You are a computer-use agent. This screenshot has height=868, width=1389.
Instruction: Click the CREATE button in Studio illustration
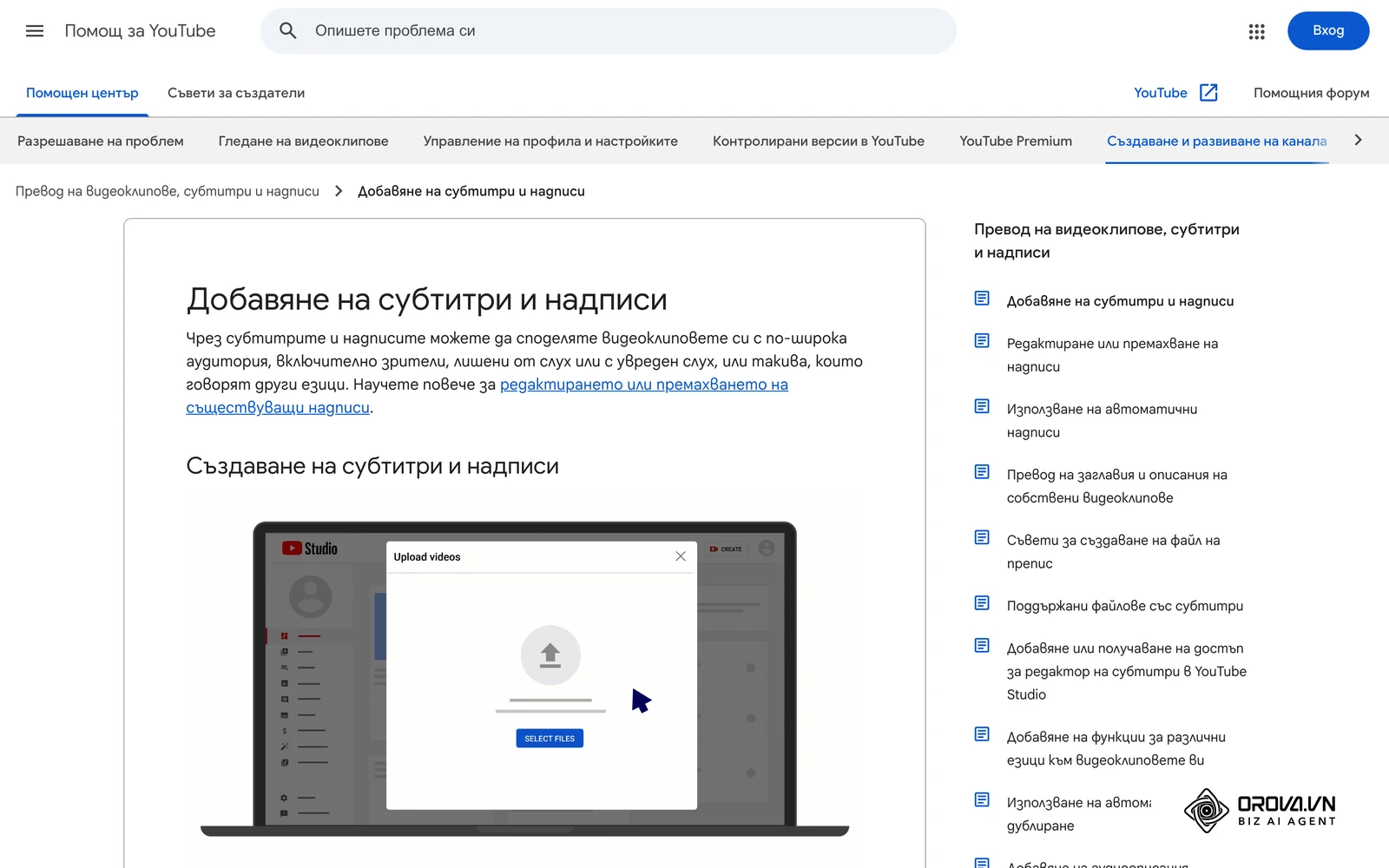tap(727, 549)
